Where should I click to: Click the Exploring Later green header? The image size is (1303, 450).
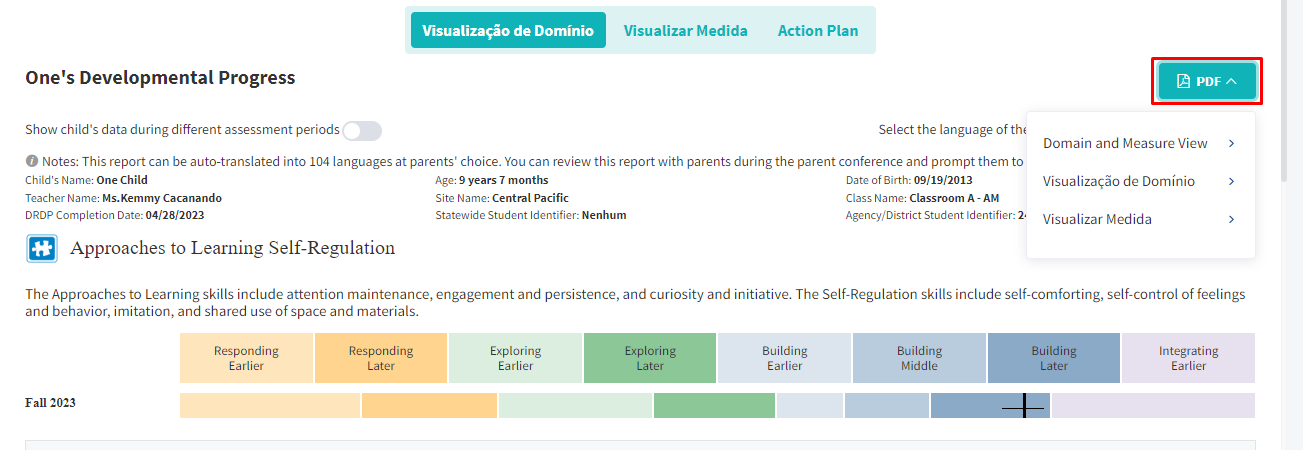coord(650,358)
